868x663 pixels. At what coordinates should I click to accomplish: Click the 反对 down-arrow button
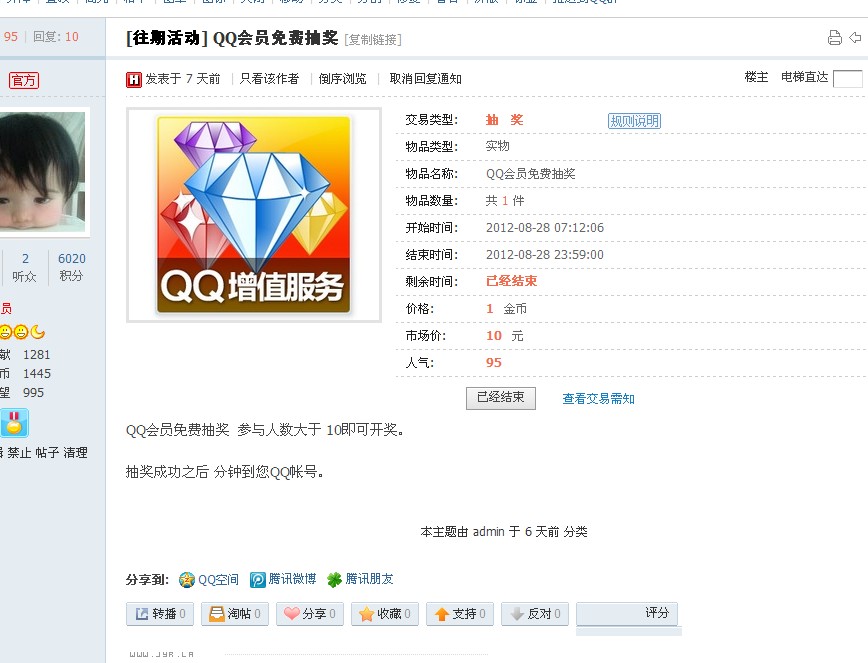click(x=535, y=614)
